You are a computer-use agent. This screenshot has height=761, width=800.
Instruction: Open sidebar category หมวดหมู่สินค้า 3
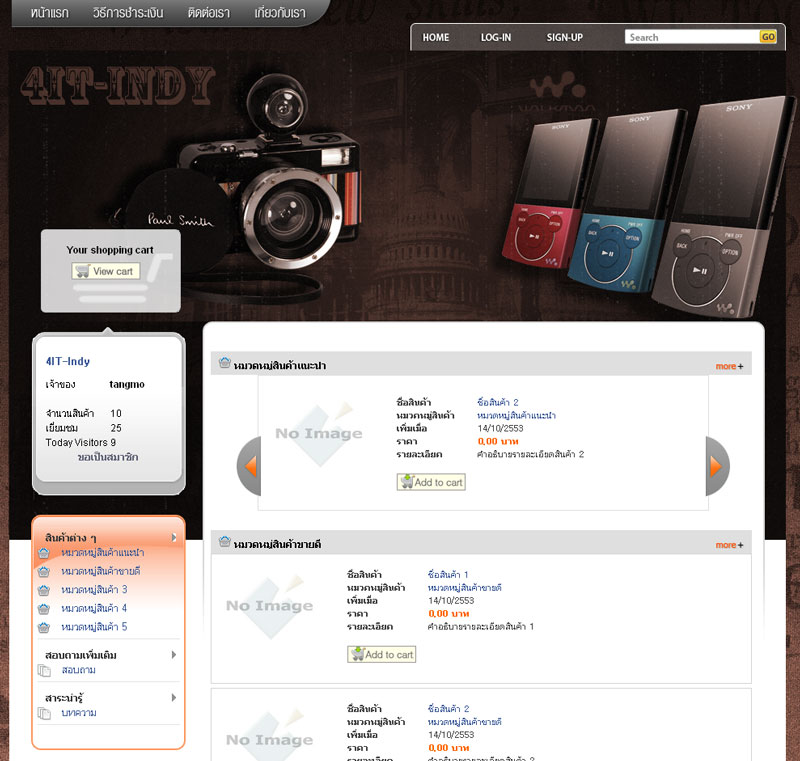pos(94,590)
